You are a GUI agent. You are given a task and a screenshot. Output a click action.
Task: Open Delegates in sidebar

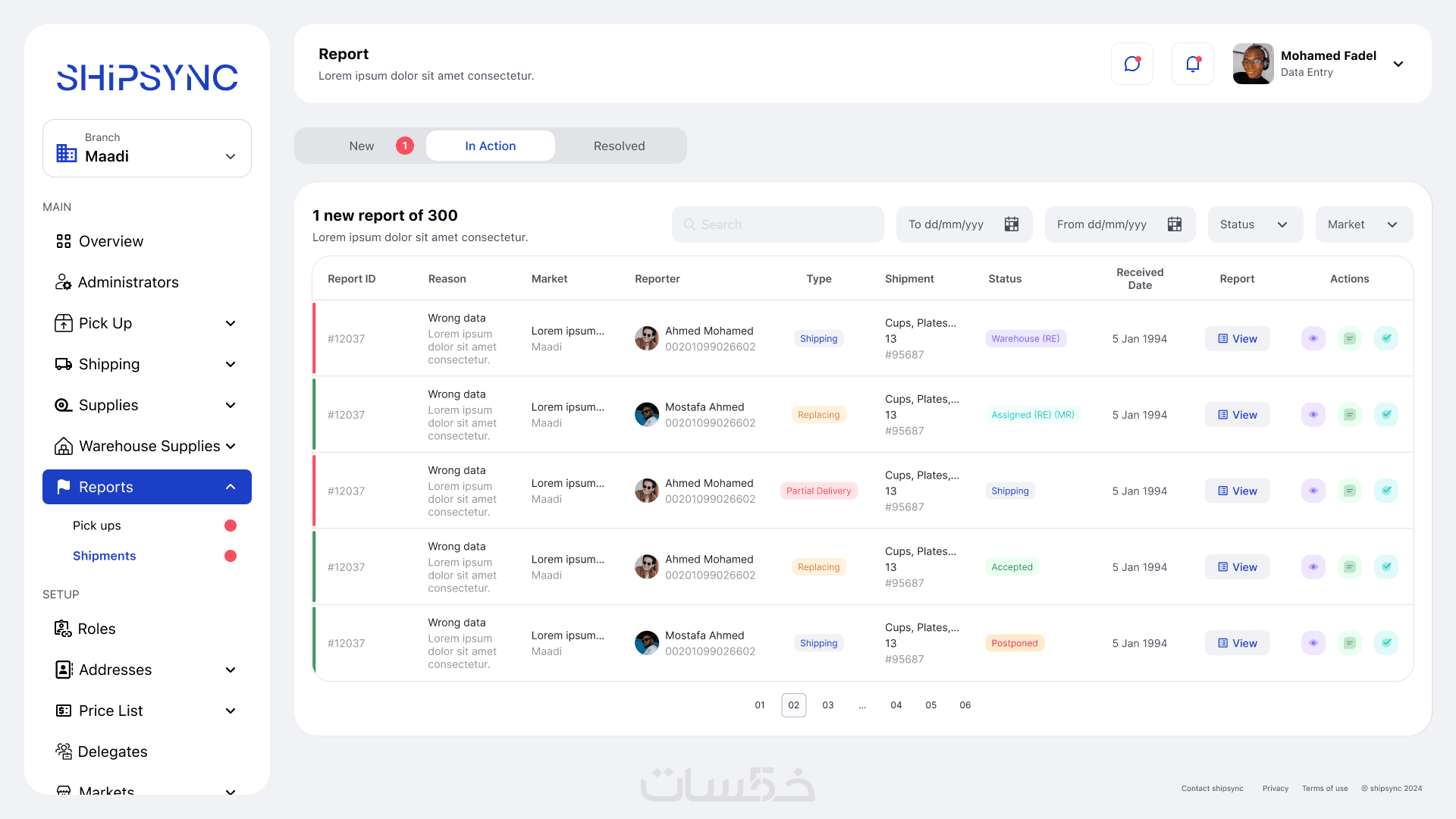pyautogui.click(x=112, y=752)
